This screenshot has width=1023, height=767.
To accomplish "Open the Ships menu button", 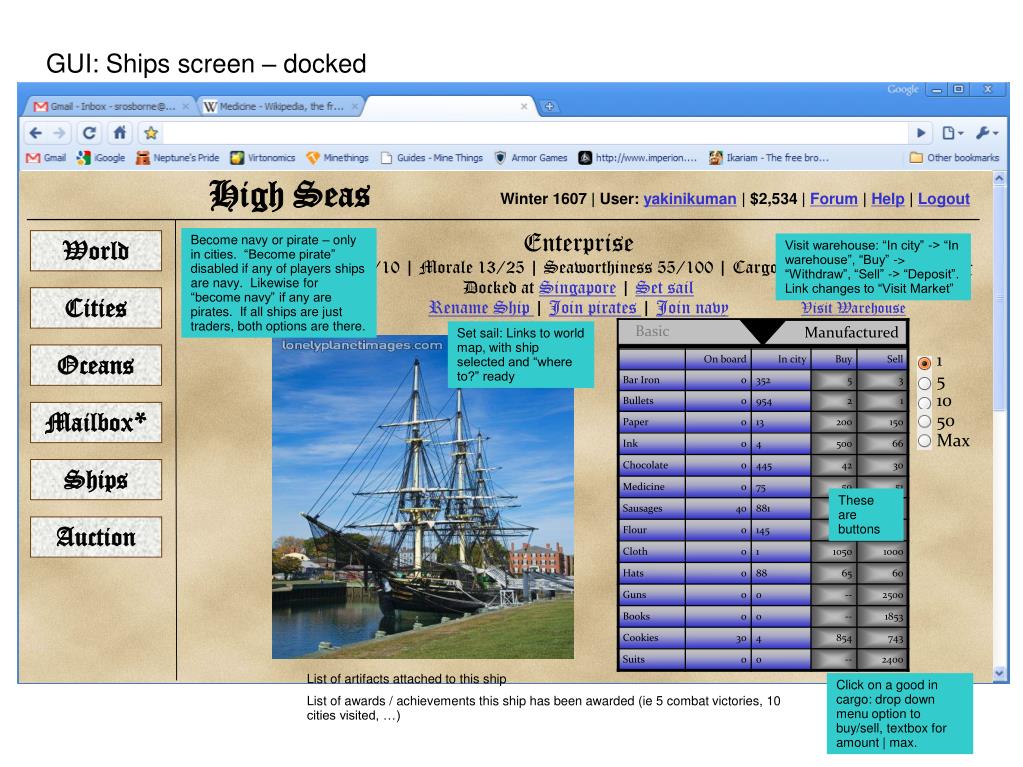I will point(96,480).
